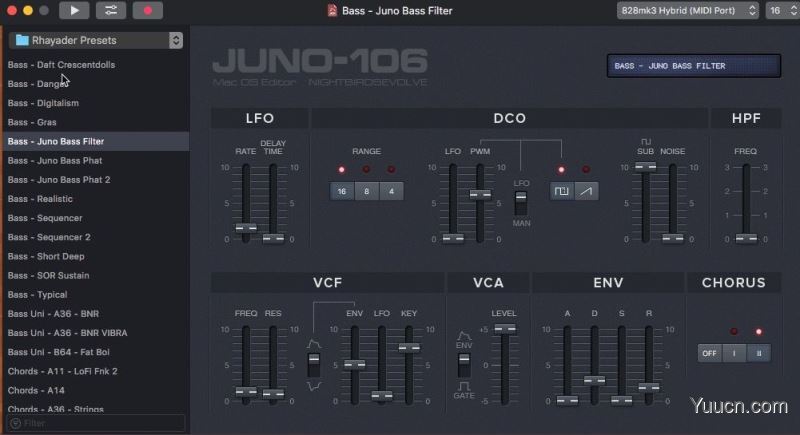The height and width of the screenshot is (435, 800).
Task: Select DCO range 8 button
Action: point(366,191)
